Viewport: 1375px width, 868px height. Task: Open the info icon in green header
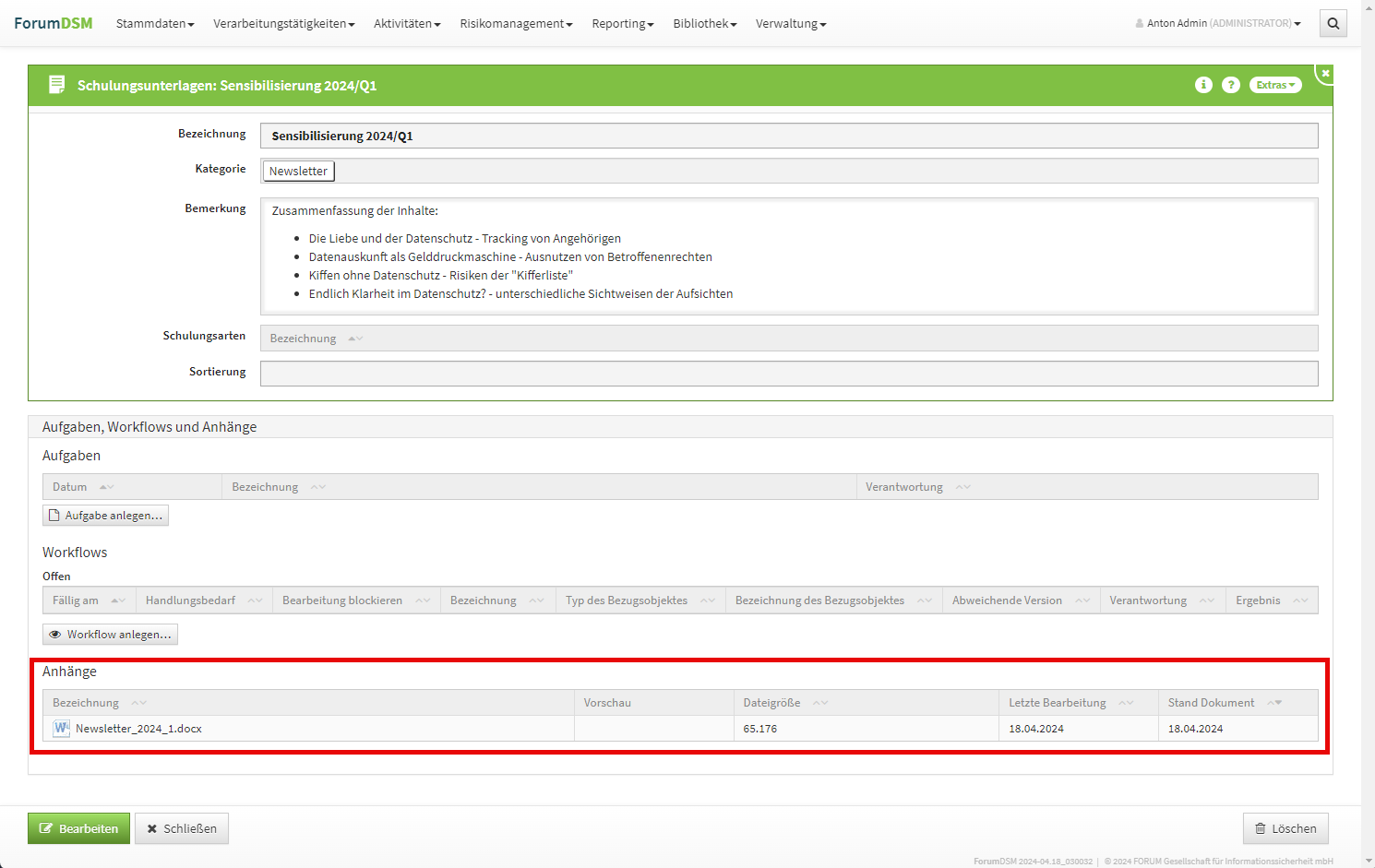[x=1203, y=85]
